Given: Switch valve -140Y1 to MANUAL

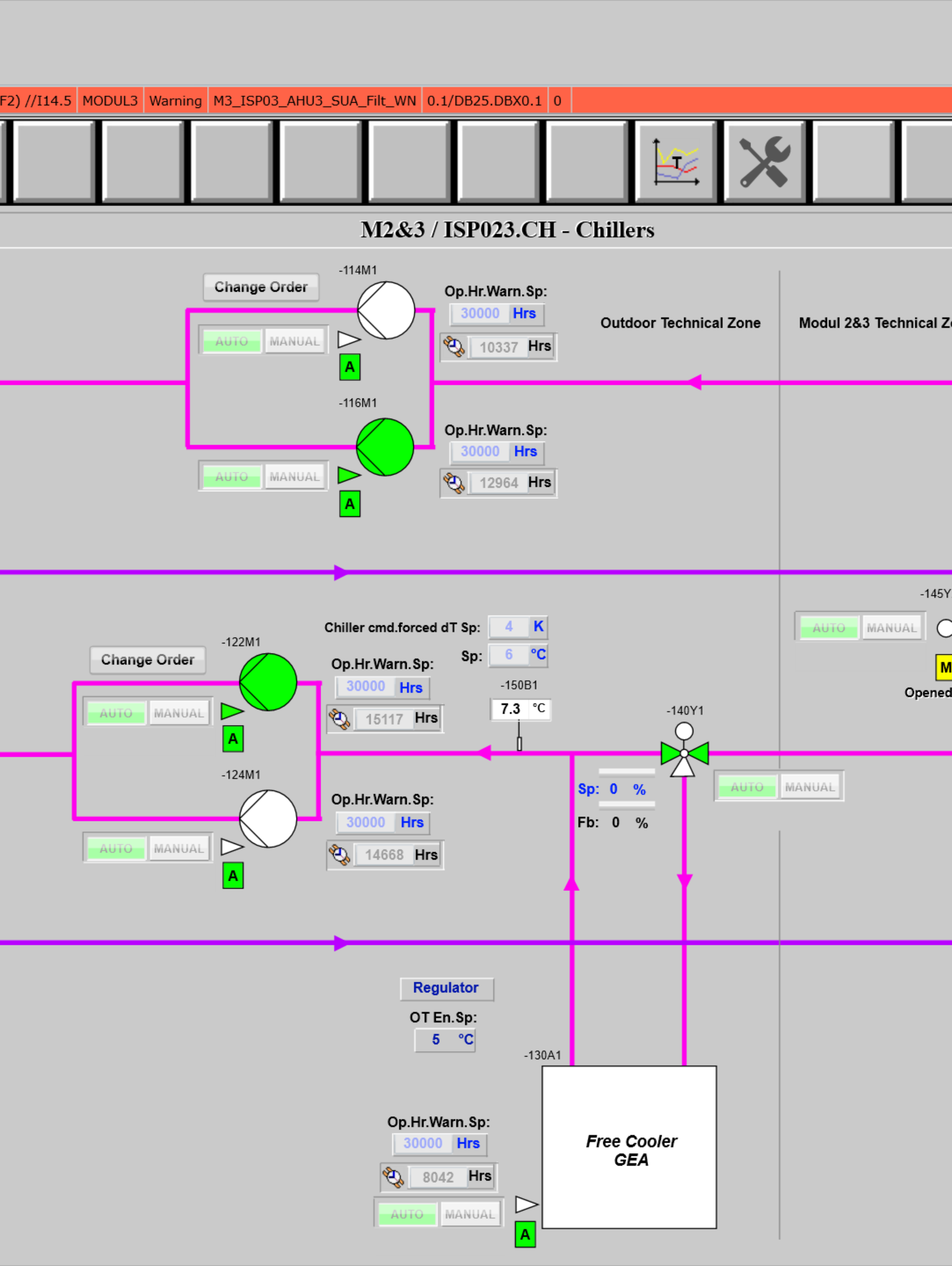Looking at the screenshot, I should [x=809, y=787].
